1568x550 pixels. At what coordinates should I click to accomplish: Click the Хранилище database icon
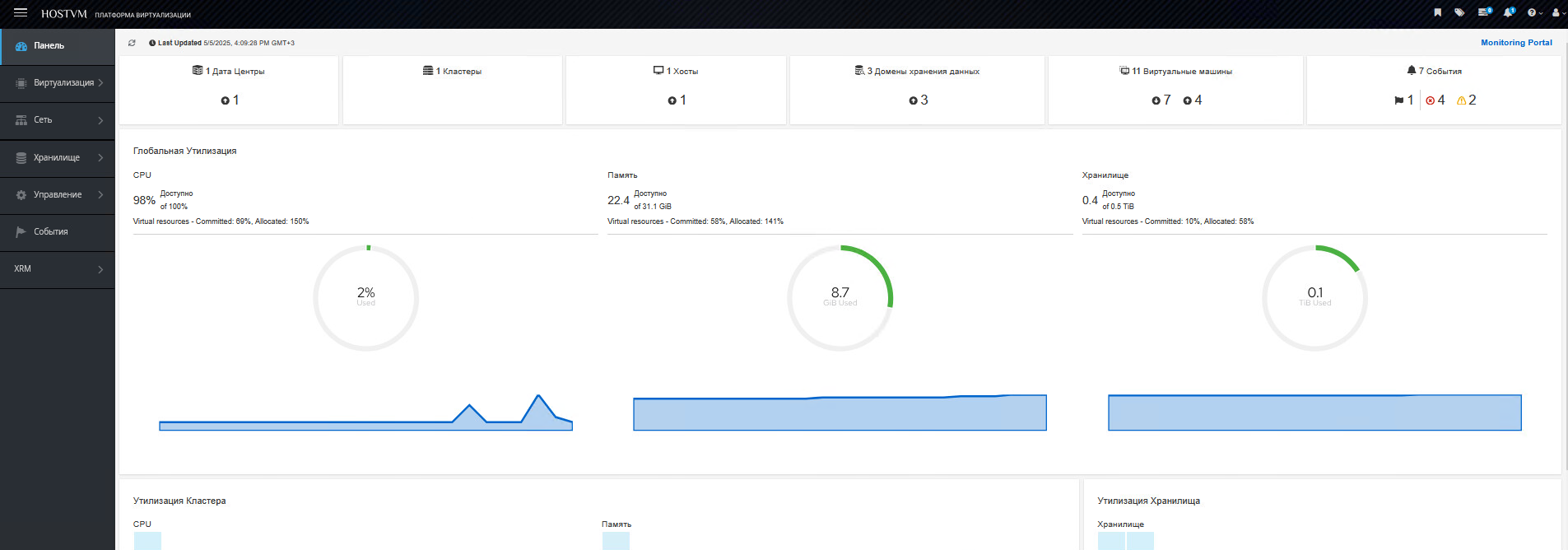(21, 157)
